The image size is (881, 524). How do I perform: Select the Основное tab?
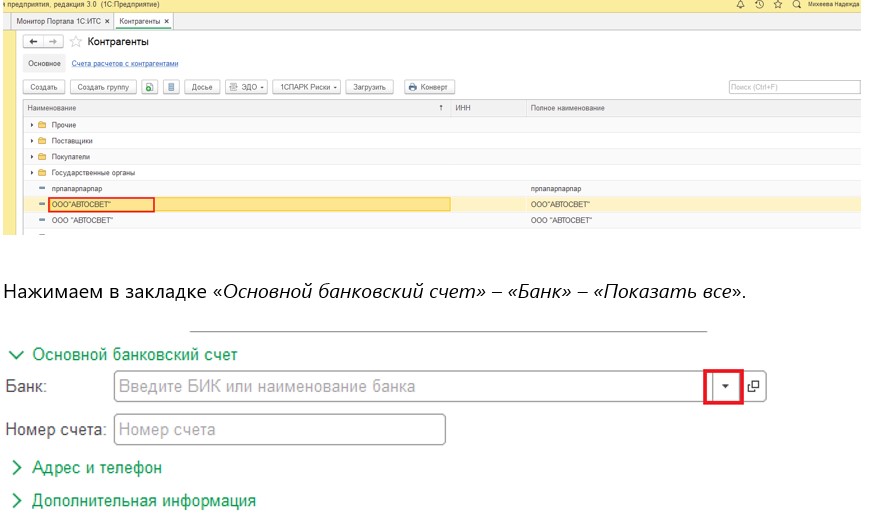[x=44, y=64]
